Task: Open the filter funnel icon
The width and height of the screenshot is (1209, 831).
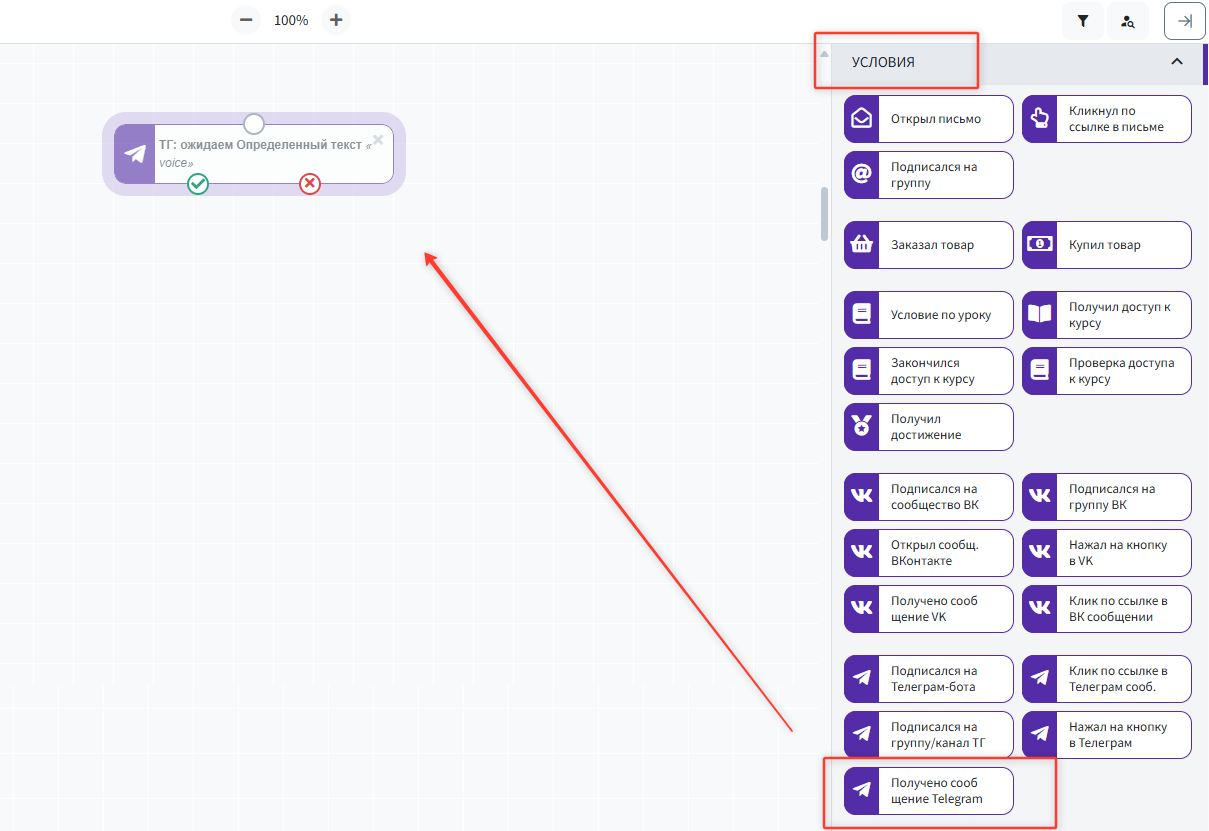Action: click(x=1083, y=21)
